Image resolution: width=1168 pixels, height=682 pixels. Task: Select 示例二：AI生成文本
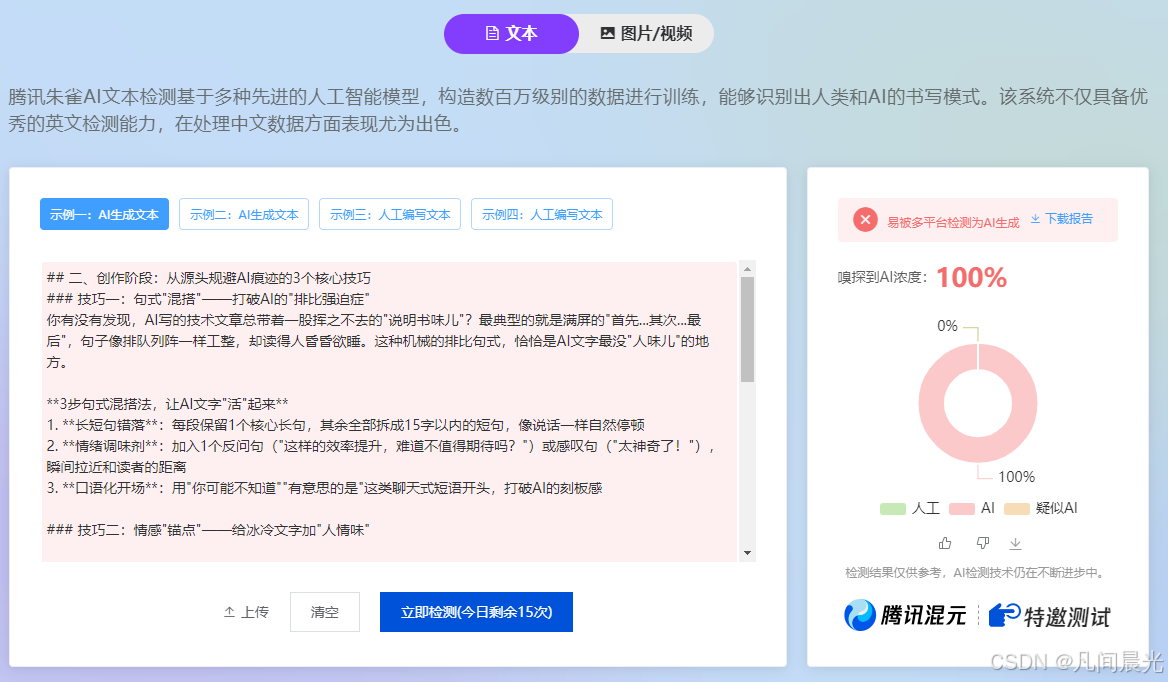coord(244,214)
